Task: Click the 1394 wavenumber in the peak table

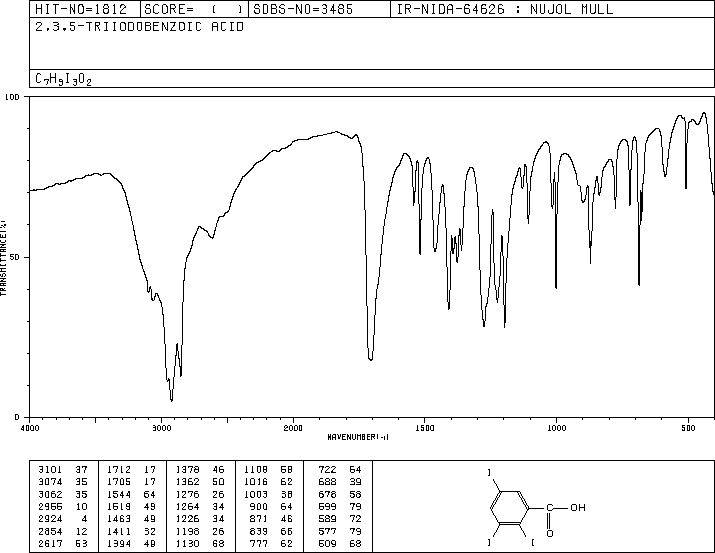Action: point(119,543)
